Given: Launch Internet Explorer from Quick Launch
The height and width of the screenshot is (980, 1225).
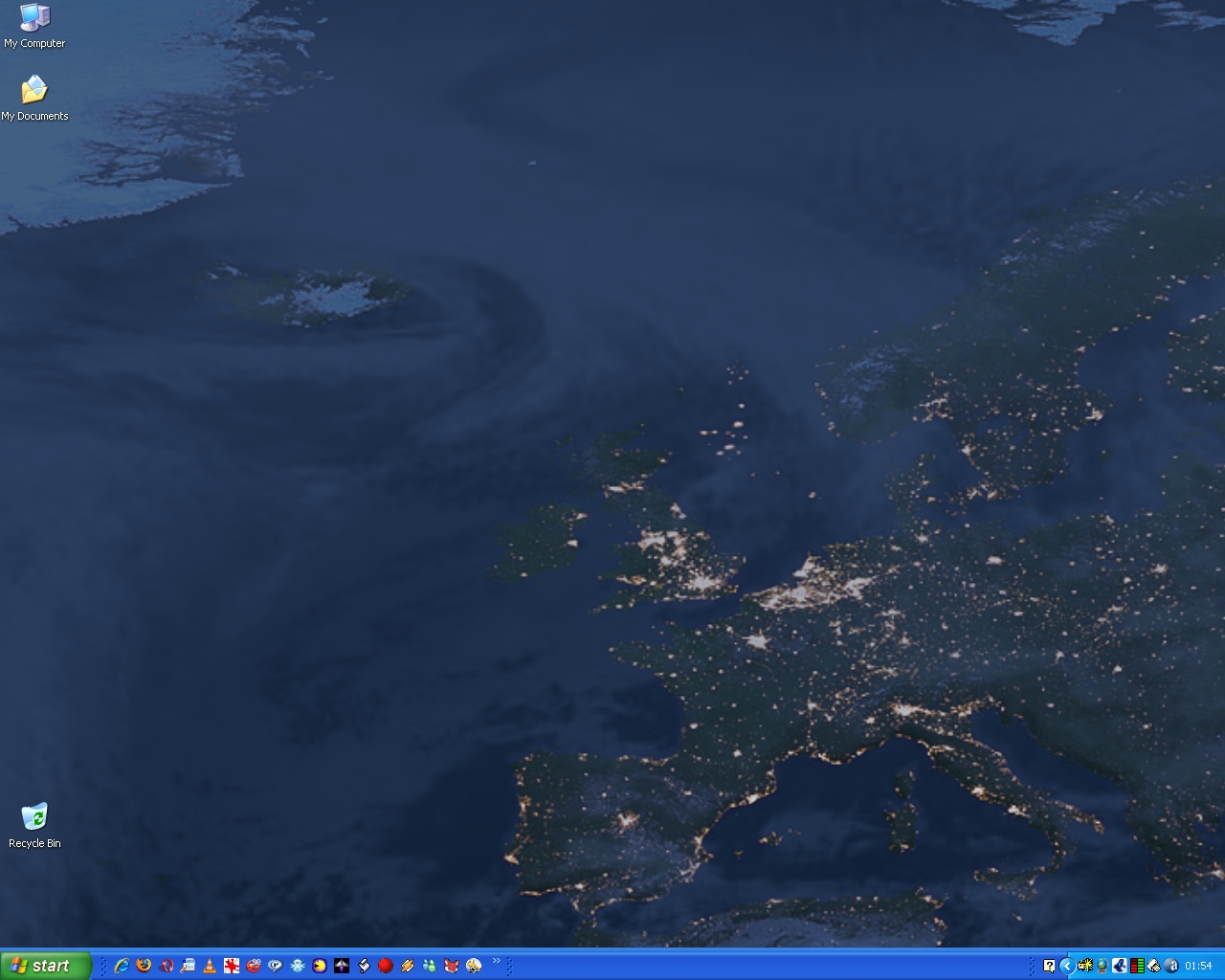Looking at the screenshot, I should coord(122,966).
